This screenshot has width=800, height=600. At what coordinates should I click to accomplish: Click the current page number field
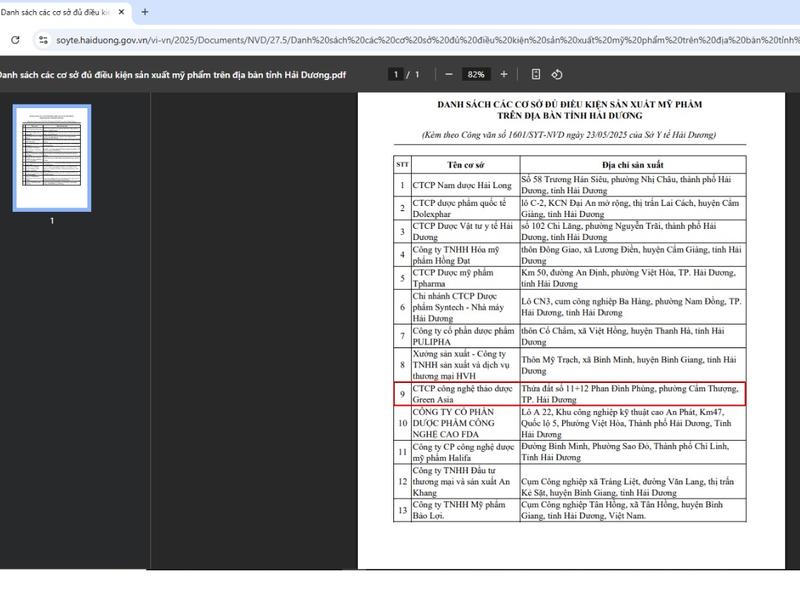[397, 74]
